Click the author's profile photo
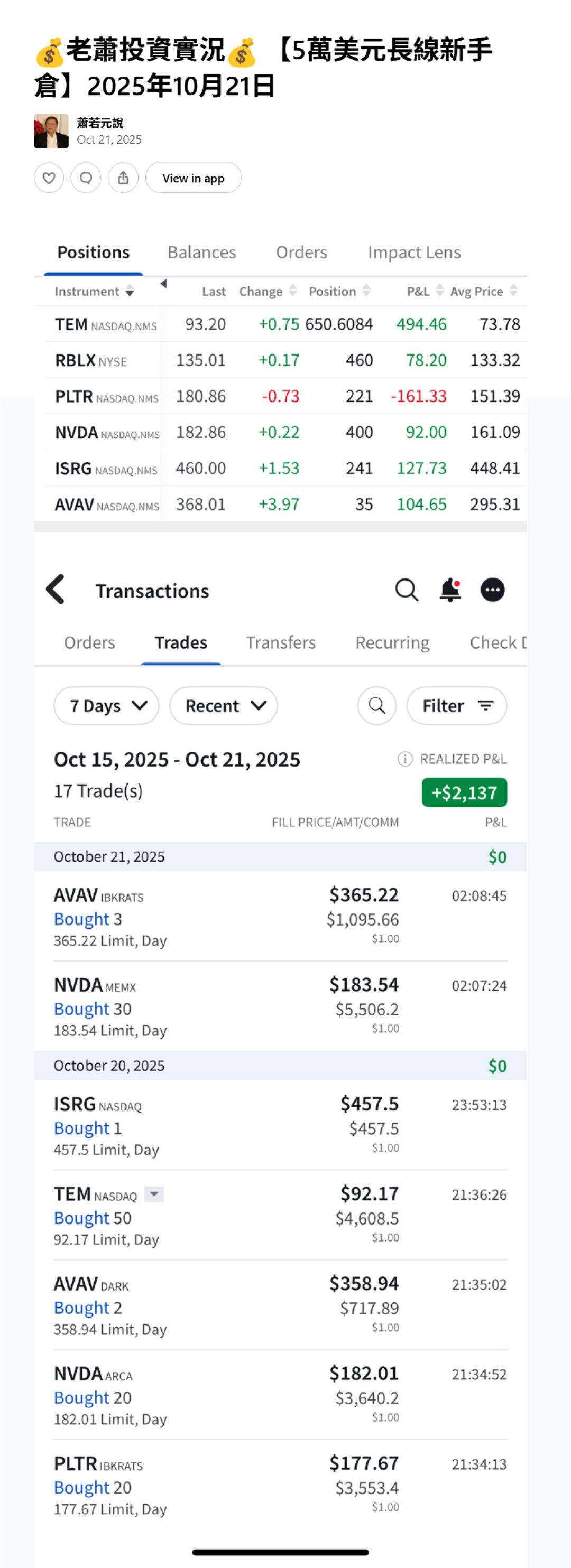The width and height of the screenshot is (571, 1568). point(51,131)
